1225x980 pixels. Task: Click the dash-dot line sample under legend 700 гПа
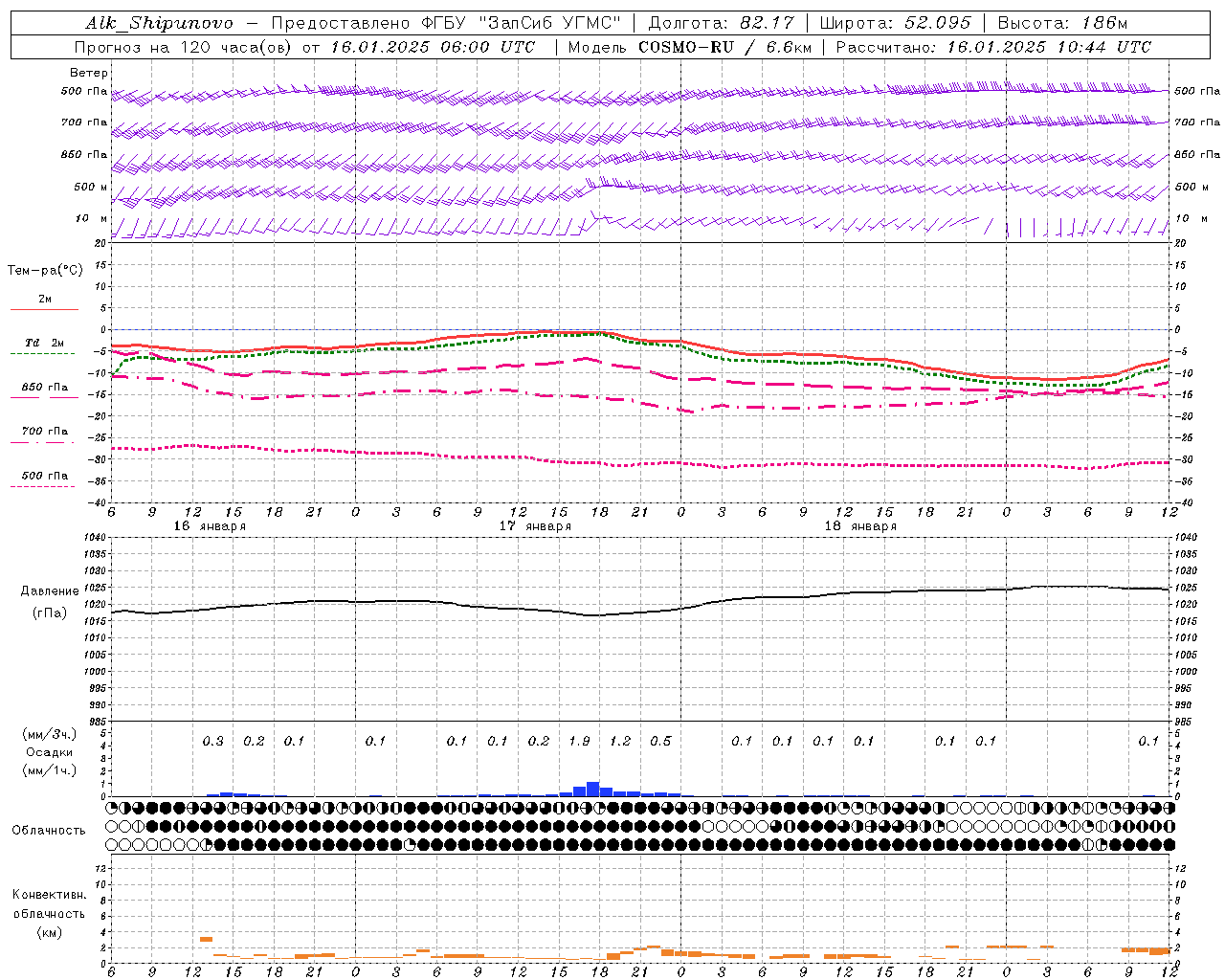click(43, 442)
